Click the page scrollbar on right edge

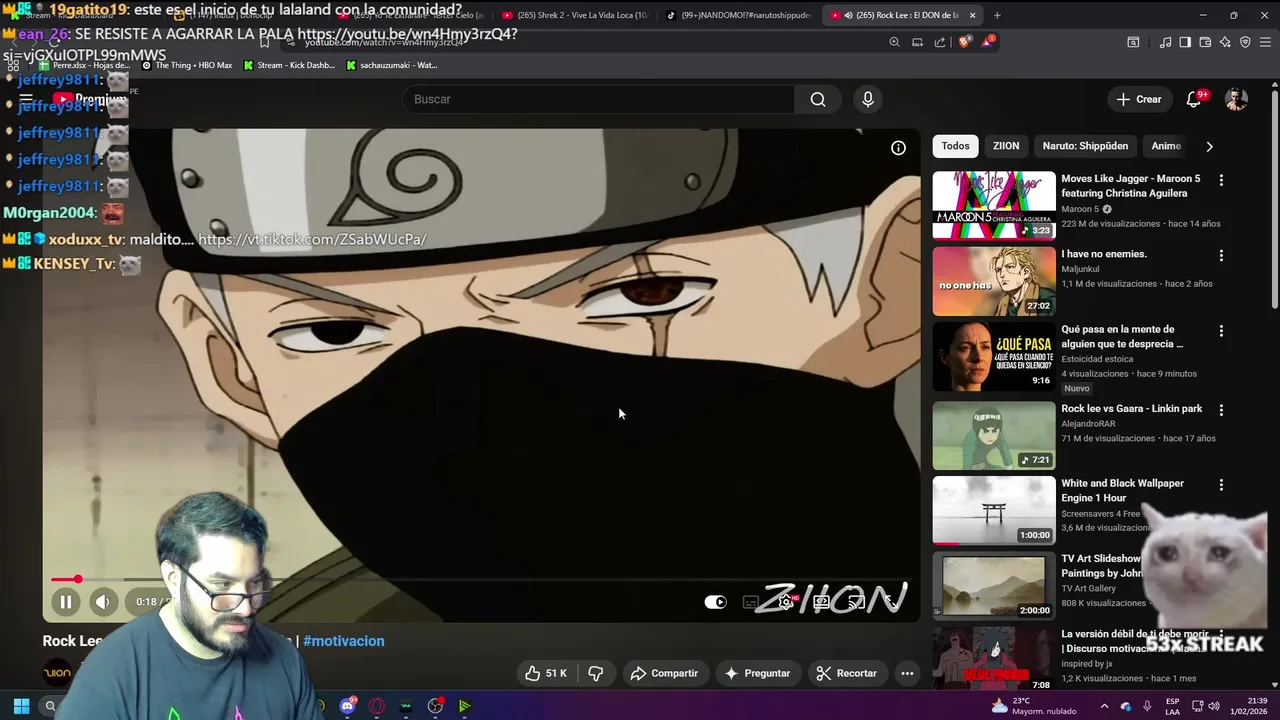(1274, 200)
